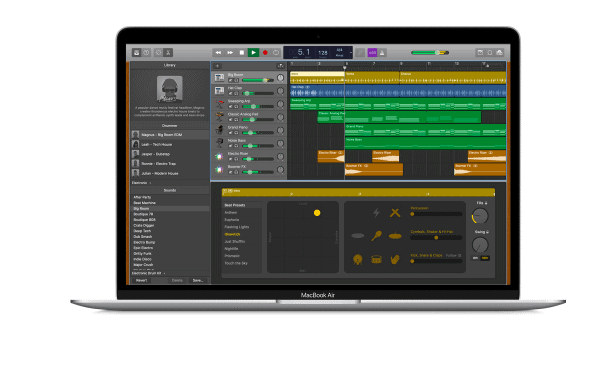
Task: Select drummer Ronnie - Electro Trap
Action: 170,164
